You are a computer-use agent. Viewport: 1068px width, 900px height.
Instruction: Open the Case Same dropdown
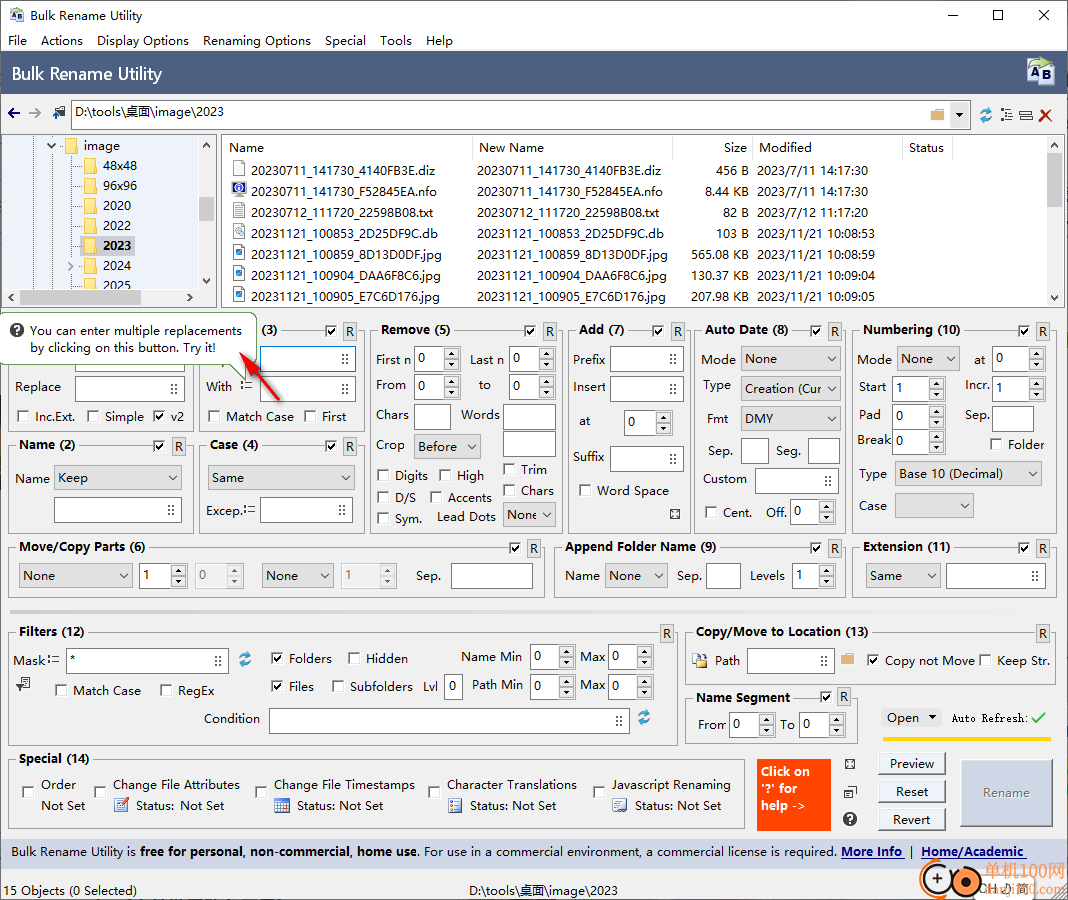pyautogui.click(x=281, y=478)
